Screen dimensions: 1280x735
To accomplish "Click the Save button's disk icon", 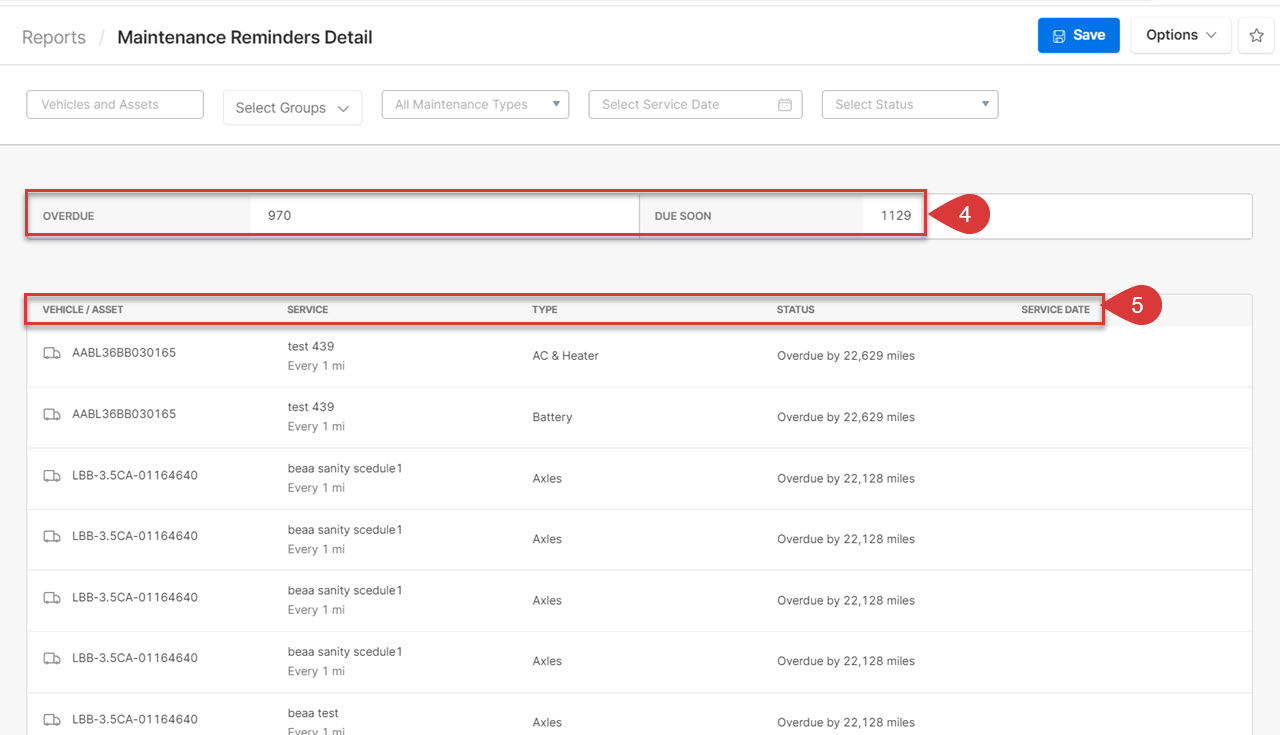I will (x=1060, y=35).
